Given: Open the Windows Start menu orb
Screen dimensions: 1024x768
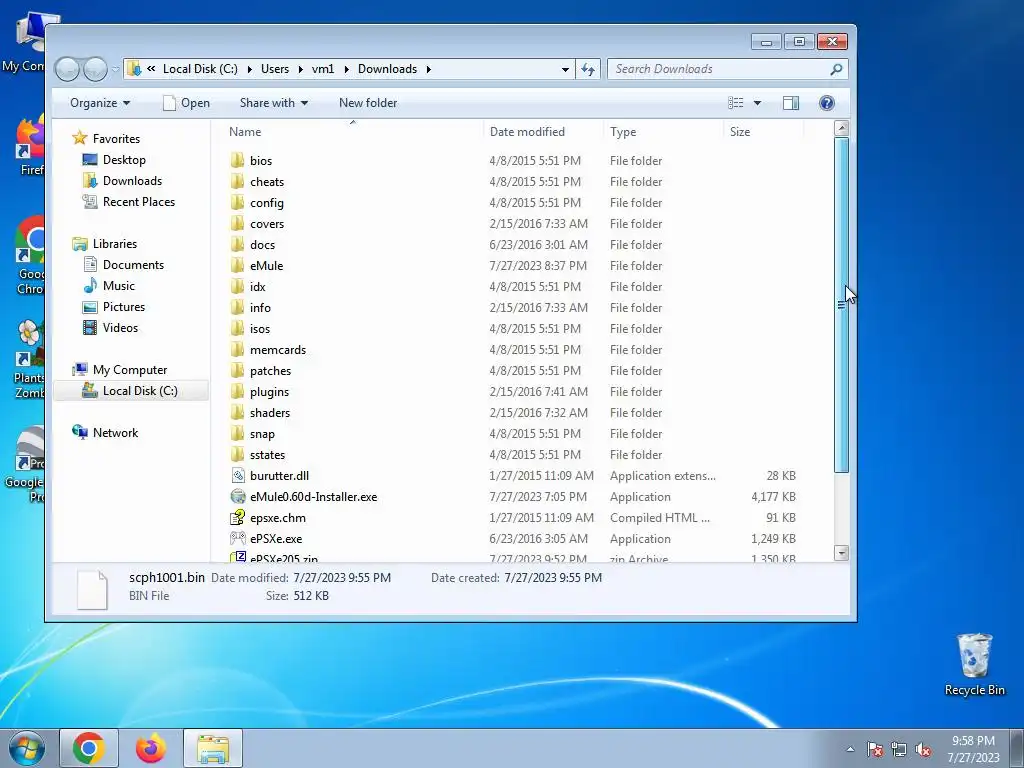Looking at the screenshot, I should click(26, 748).
